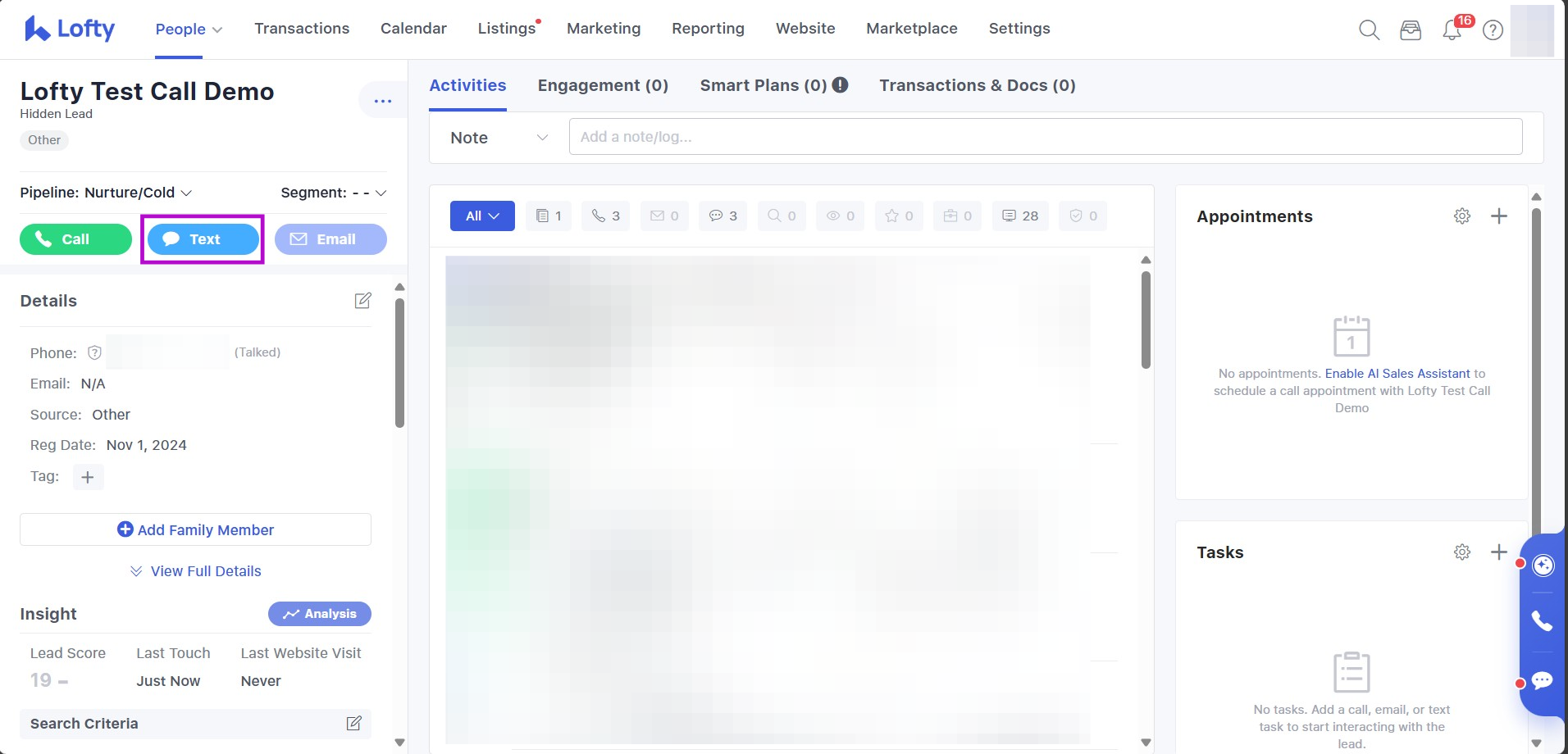The height and width of the screenshot is (754, 1568).
Task: Click Enable AI Sales Assistant link
Action: click(1397, 374)
